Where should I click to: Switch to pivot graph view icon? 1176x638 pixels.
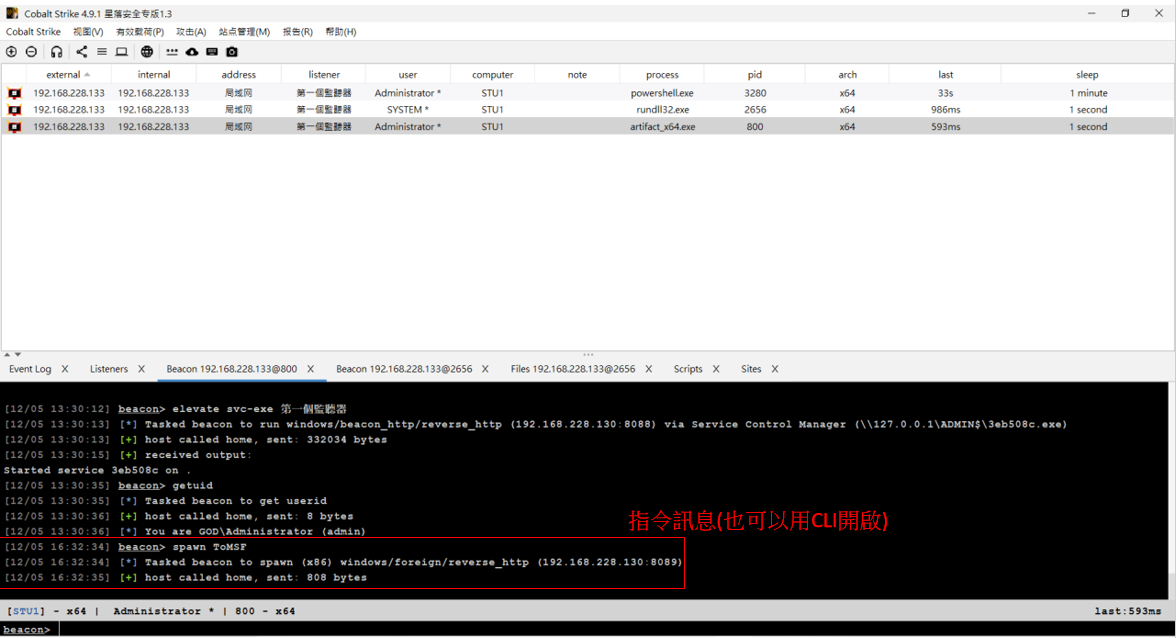(x=82, y=52)
